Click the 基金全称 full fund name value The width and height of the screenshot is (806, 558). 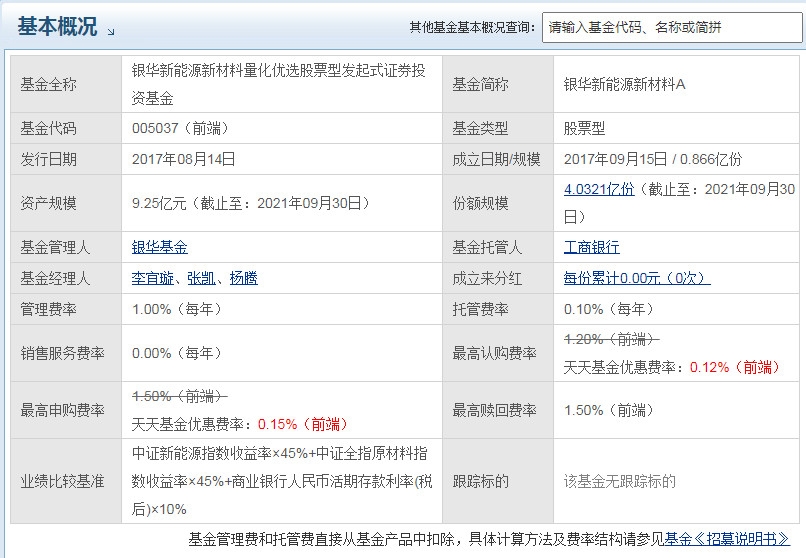point(278,84)
